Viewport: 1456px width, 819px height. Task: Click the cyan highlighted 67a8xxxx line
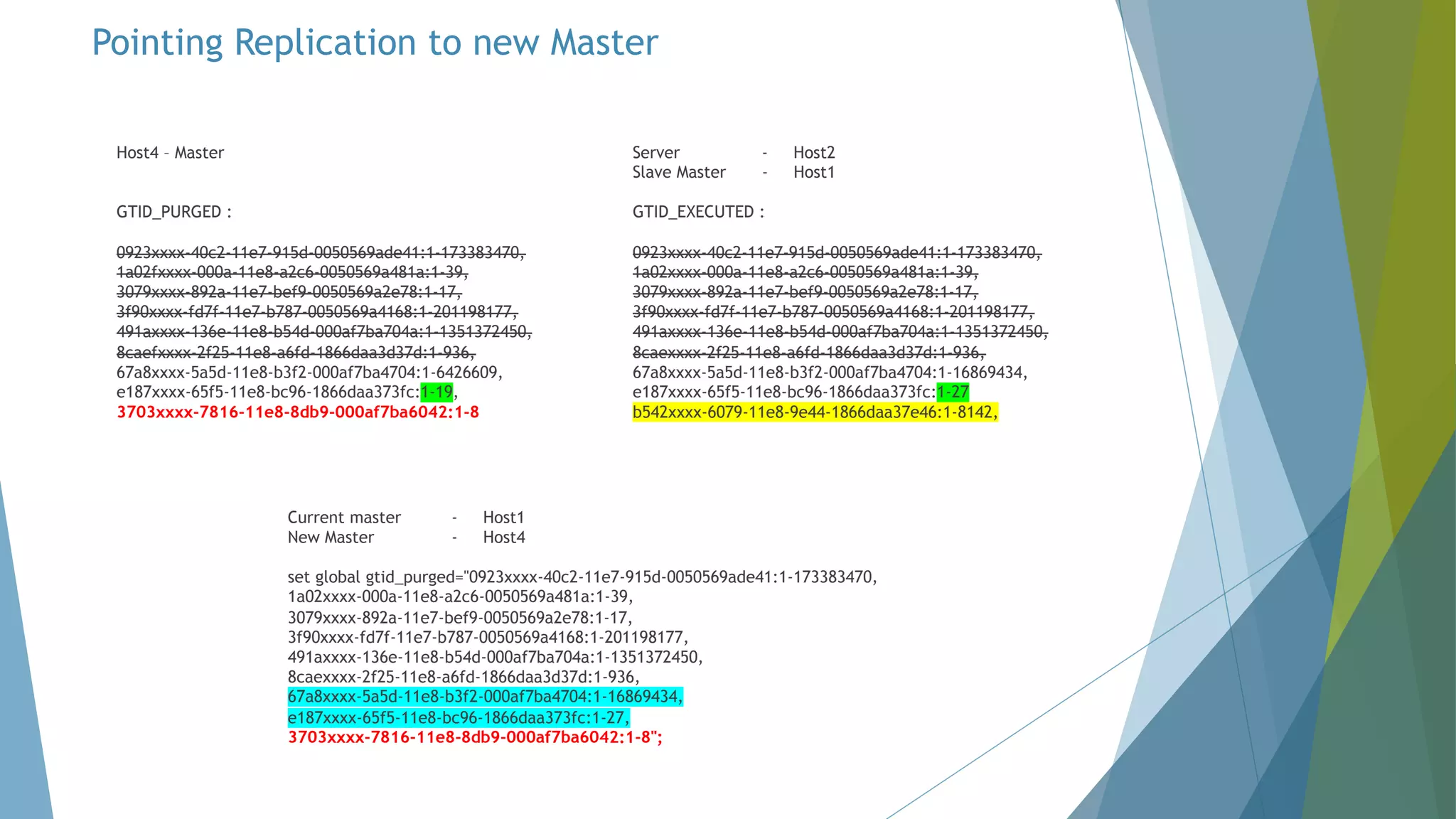[485, 697]
